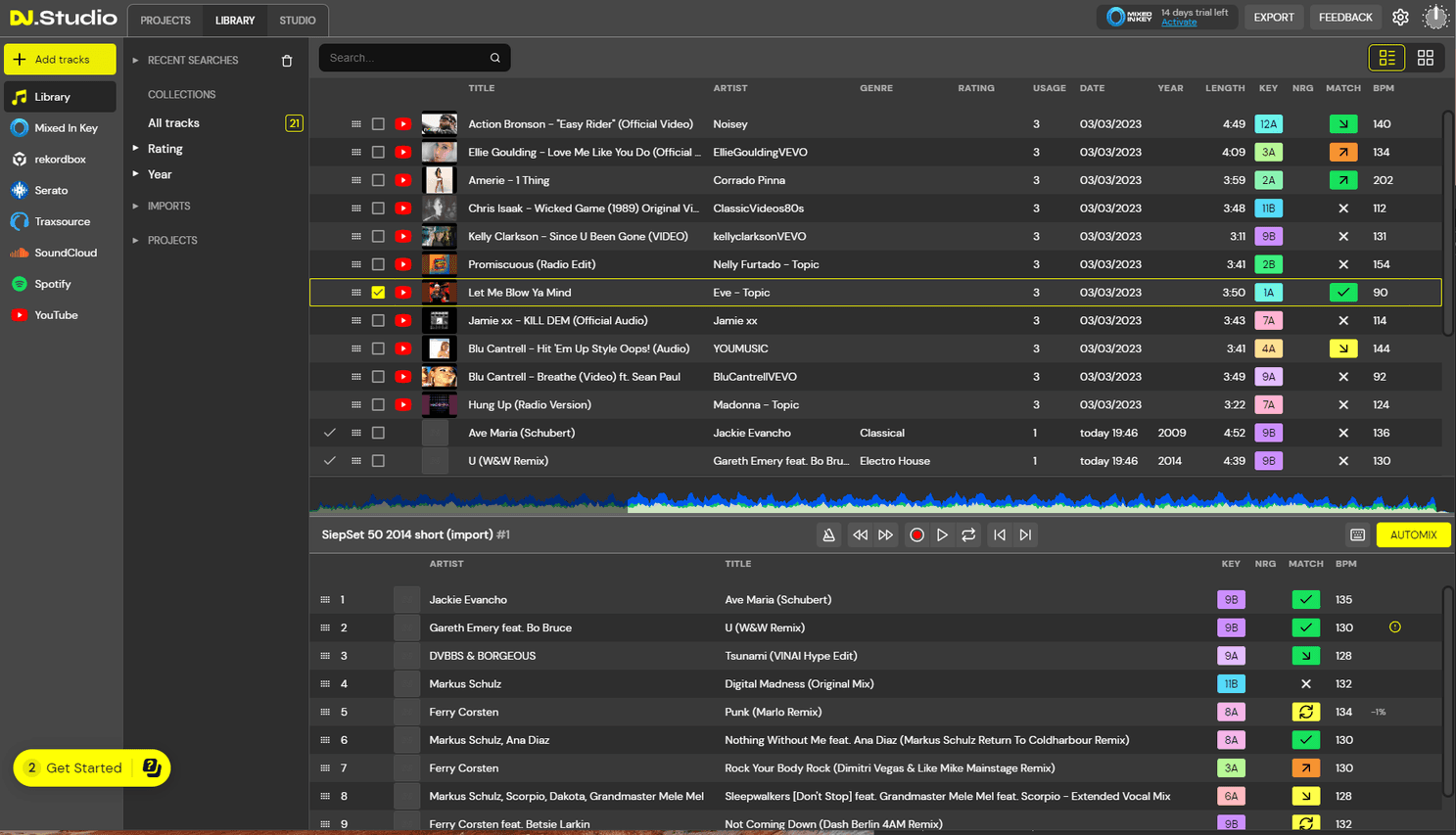
Task: Click match icon on Punk (Marlo Remix) row
Action: pos(1305,712)
